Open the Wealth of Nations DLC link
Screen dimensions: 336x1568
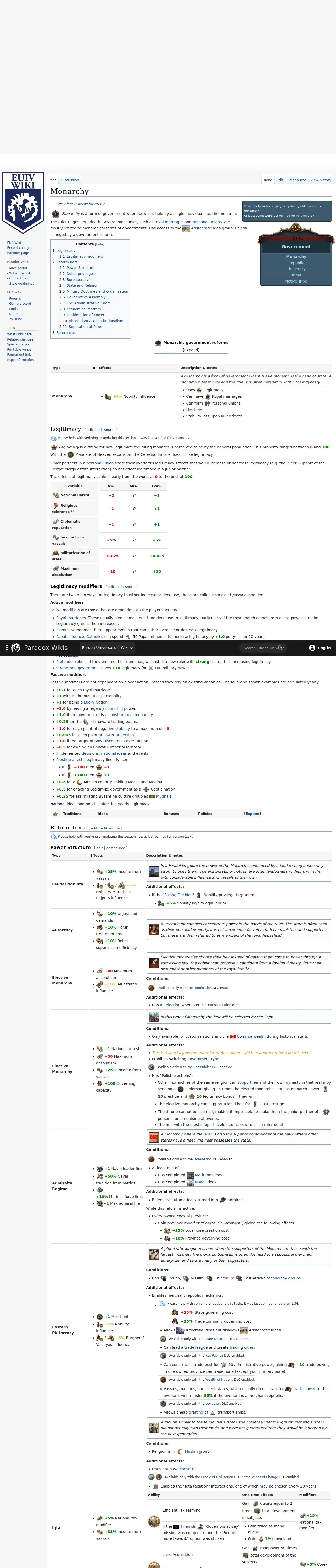click(219, 1379)
